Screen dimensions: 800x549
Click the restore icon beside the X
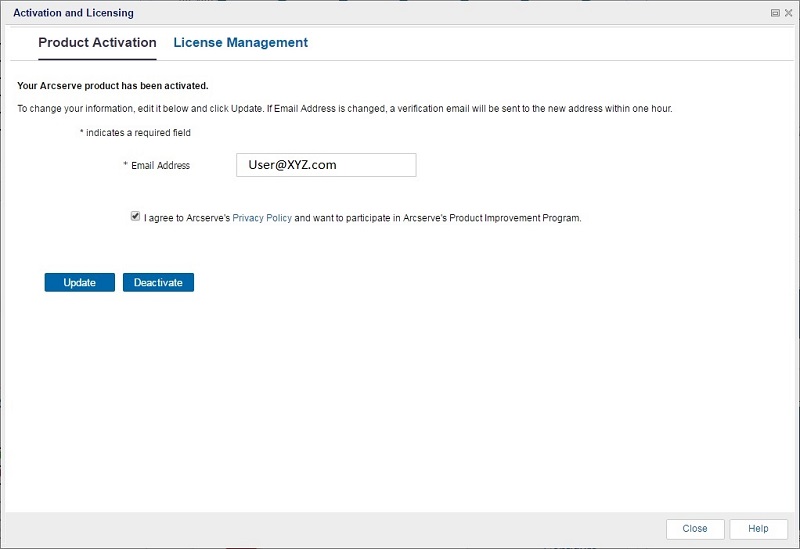pyautogui.click(x=775, y=13)
